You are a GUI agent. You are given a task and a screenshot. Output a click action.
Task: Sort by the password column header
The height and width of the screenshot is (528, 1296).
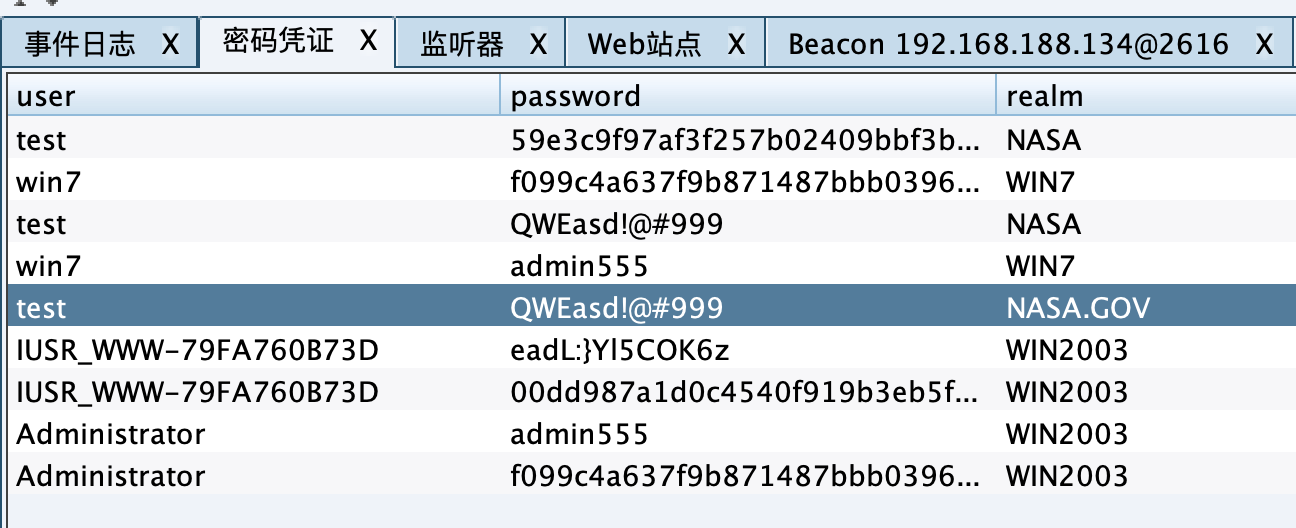(745, 96)
